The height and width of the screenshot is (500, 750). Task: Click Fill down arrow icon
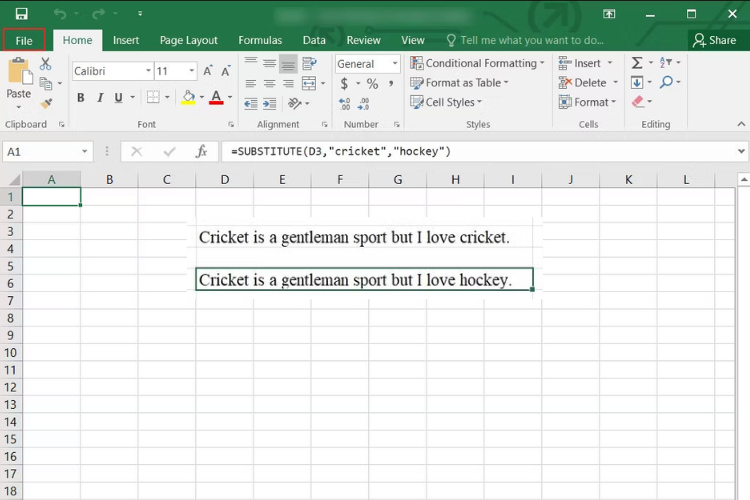tap(637, 82)
